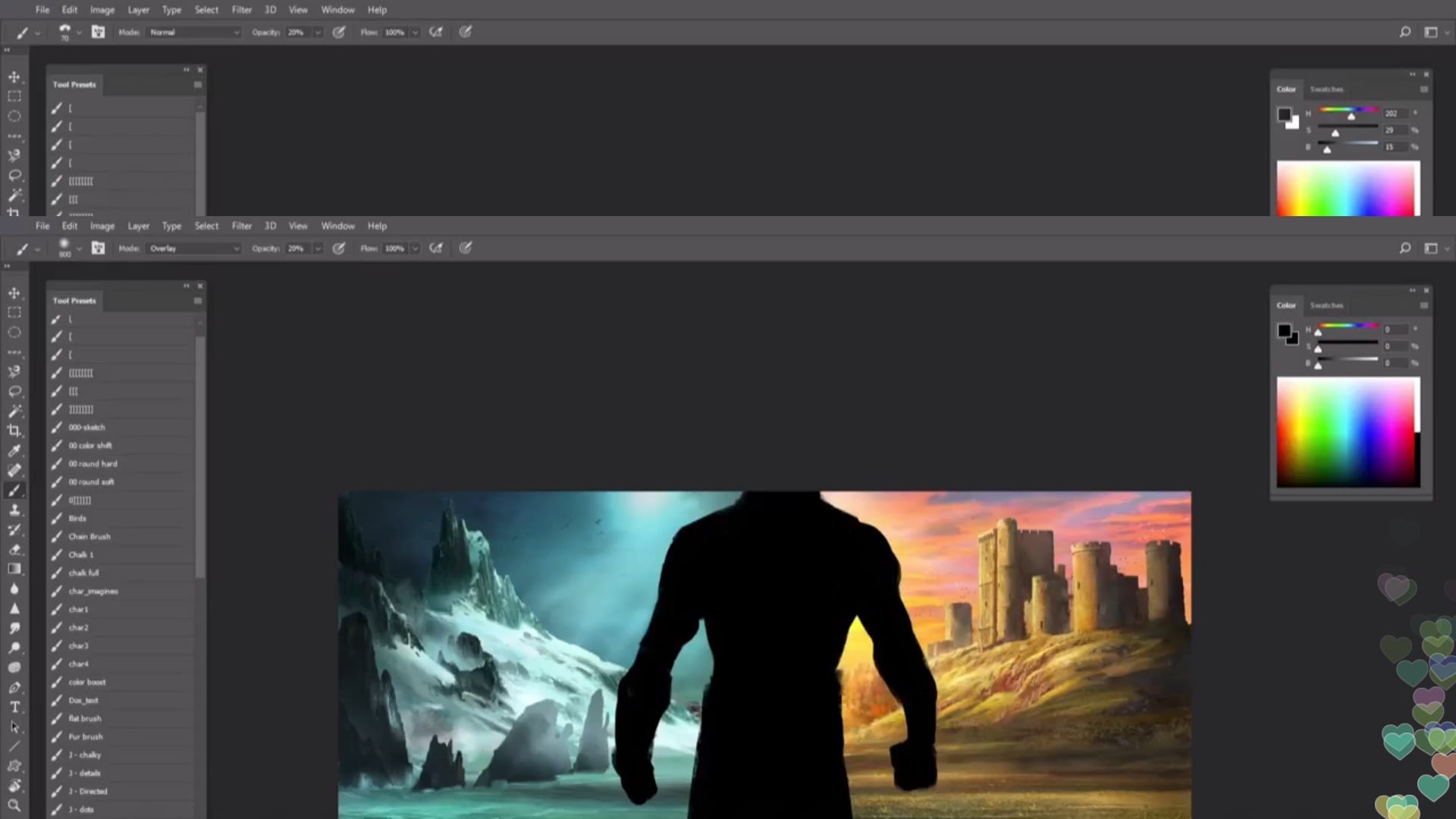Image resolution: width=1456 pixels, height=819 pixels.
Task: Select the Clone Stamp tool
Action: (14, 510)
